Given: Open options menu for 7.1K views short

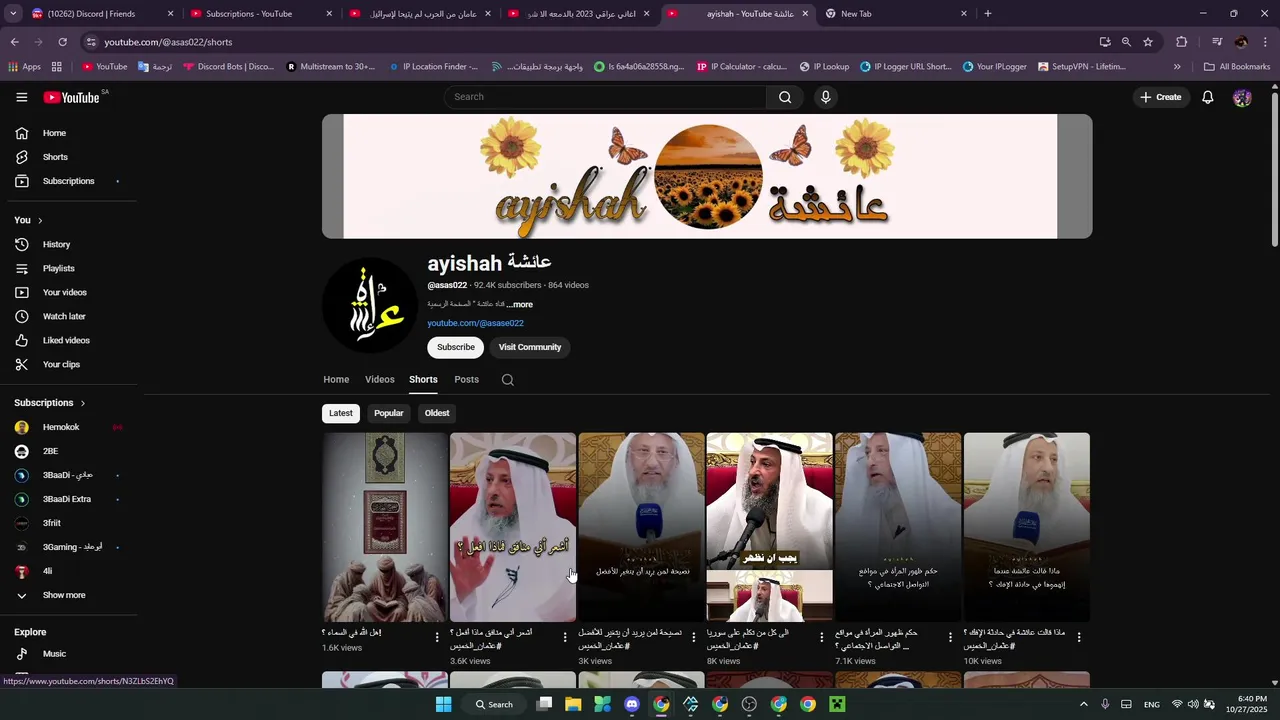Looking at the screenshot, I should pos(950,637).
